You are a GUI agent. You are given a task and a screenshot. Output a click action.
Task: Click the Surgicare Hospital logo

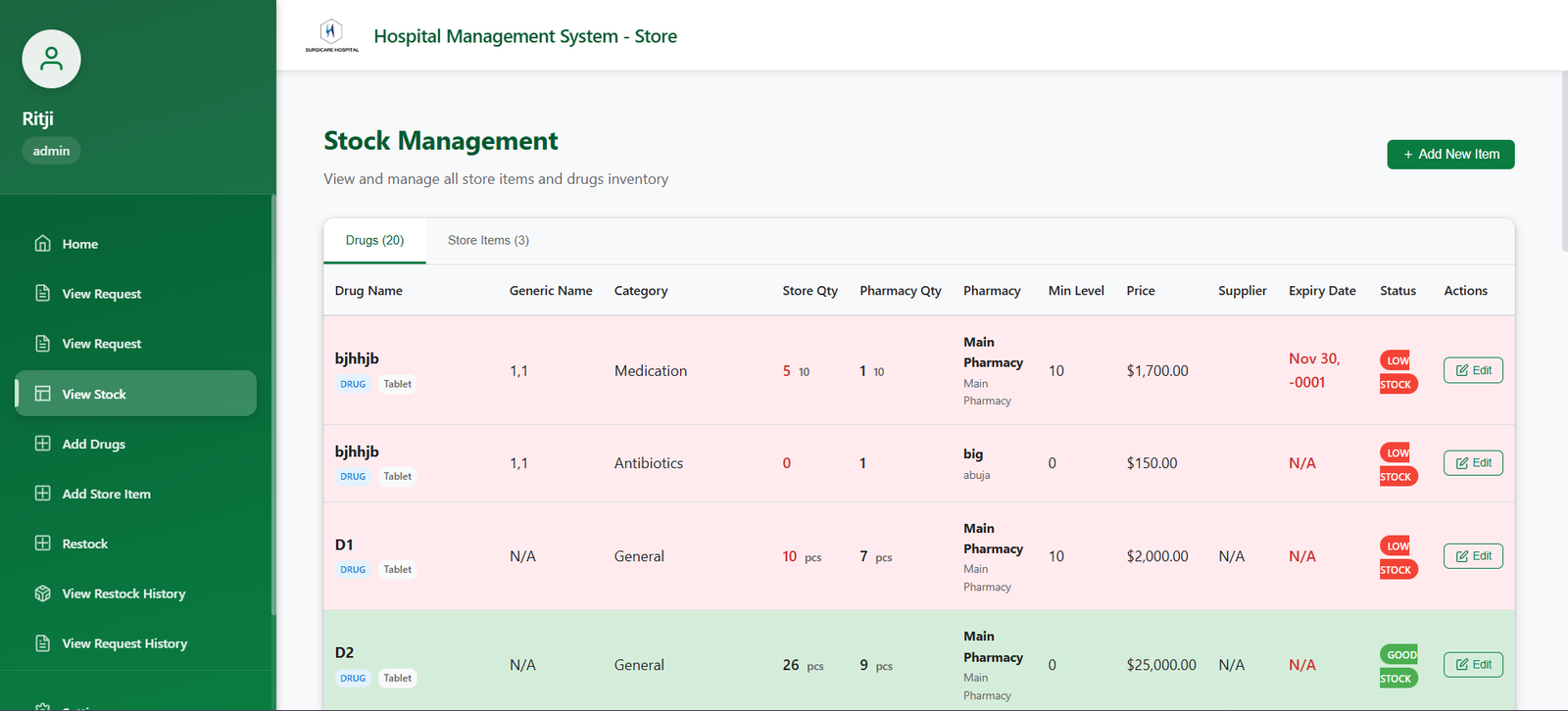tap(332, 35)
